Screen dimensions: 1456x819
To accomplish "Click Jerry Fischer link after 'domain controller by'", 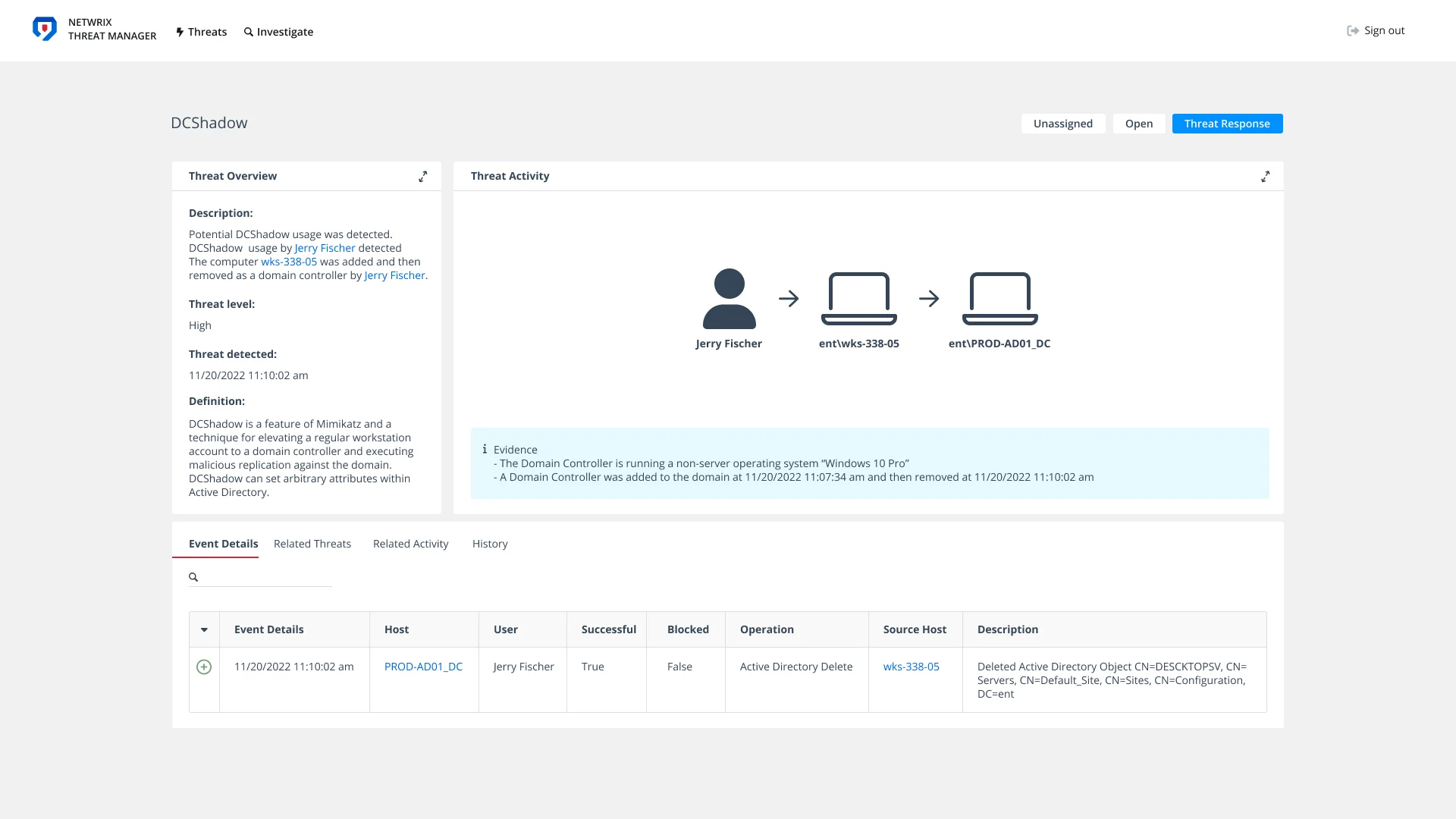I will click(394, 275).
